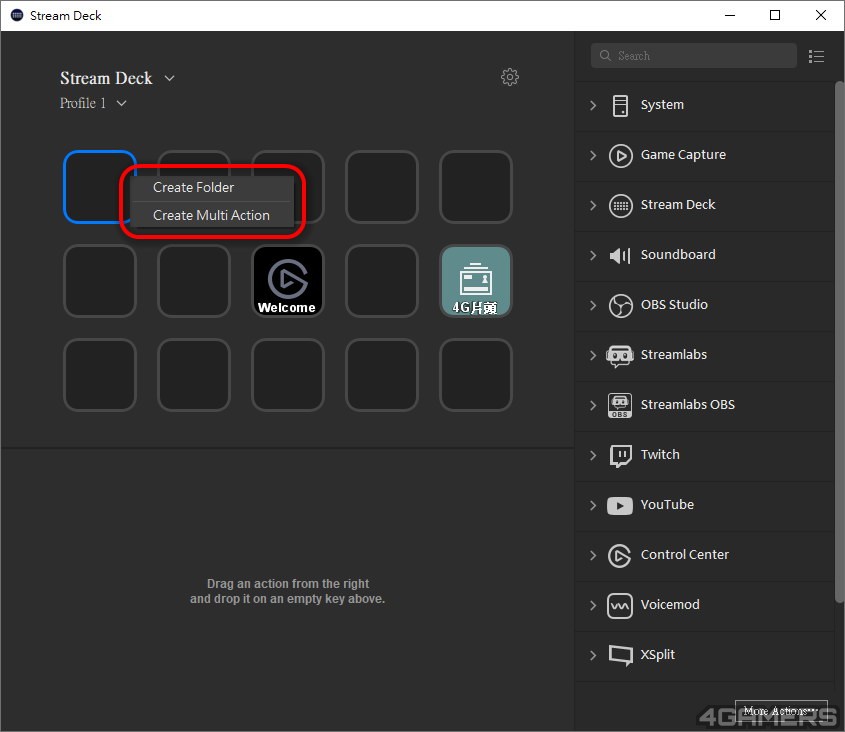Screen dimensions: 845x732
Task: Click the Game Capture play icon
Action: coord(620,156)
